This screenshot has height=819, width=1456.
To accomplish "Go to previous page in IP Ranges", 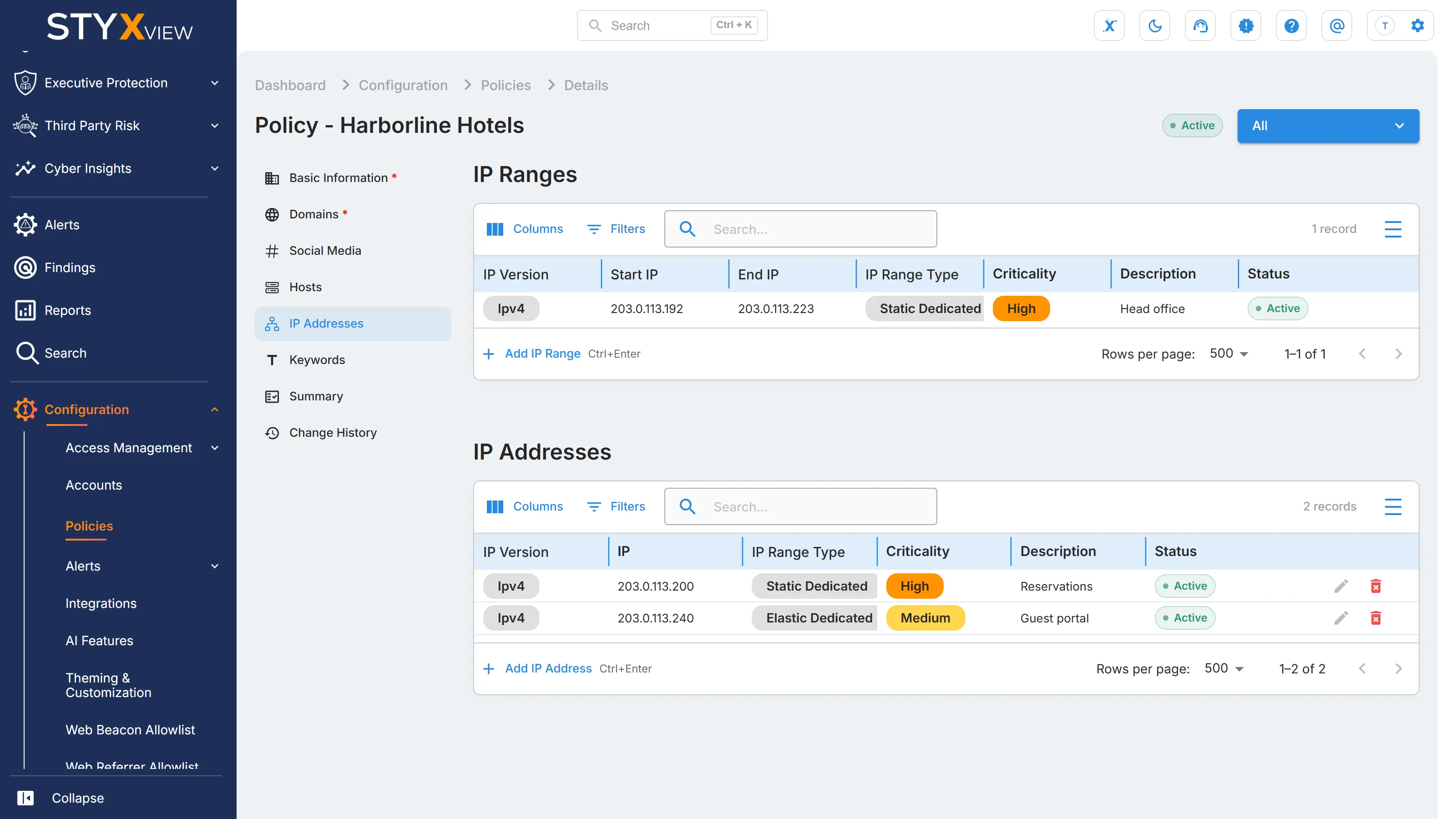I will (x=1362, y=354).
